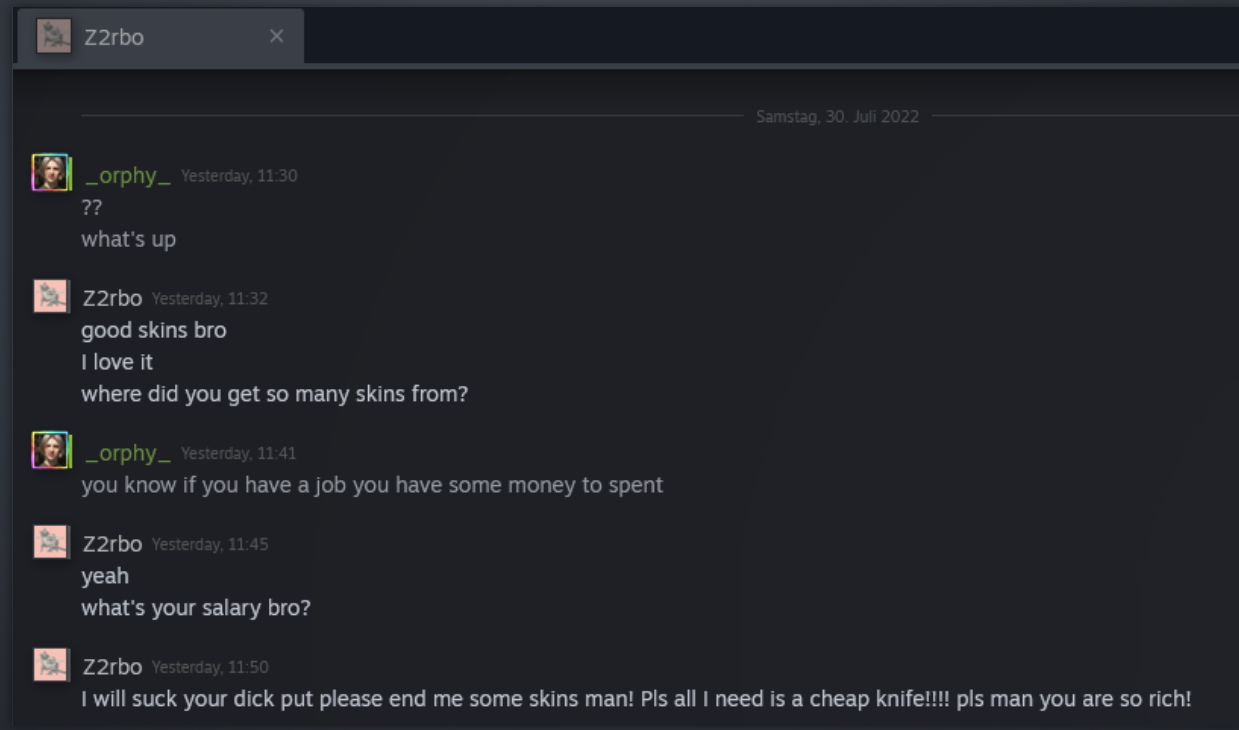
Task: Close the Z2rbo chat tab
Action: coord(277,37)
